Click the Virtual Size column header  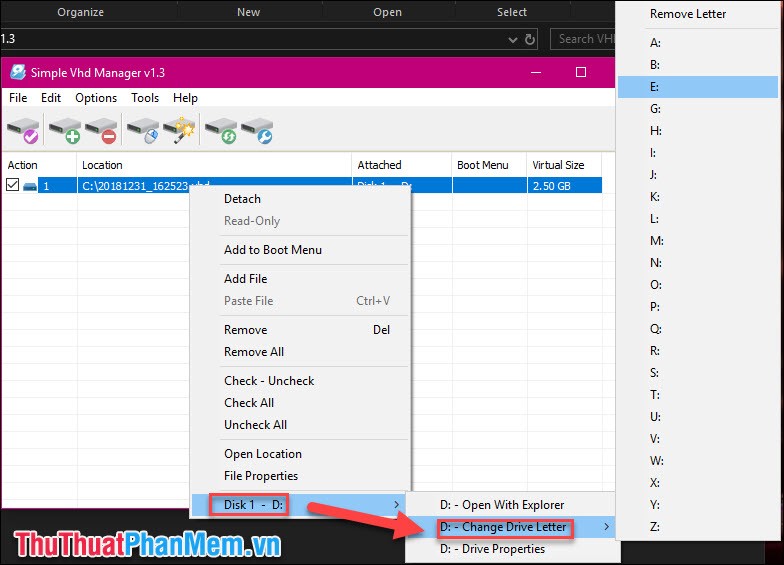coord(564,165)
